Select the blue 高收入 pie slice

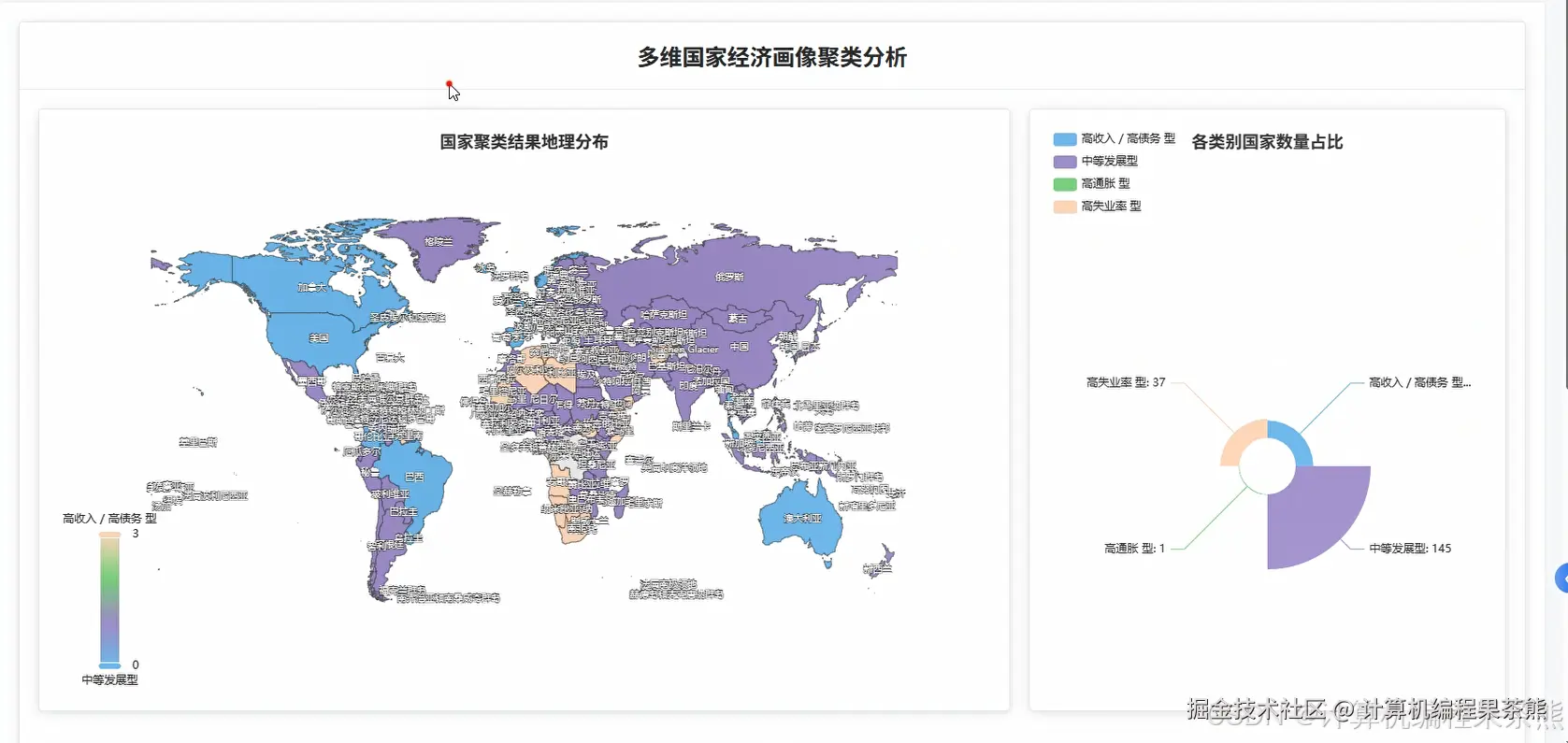(1295, 441)
